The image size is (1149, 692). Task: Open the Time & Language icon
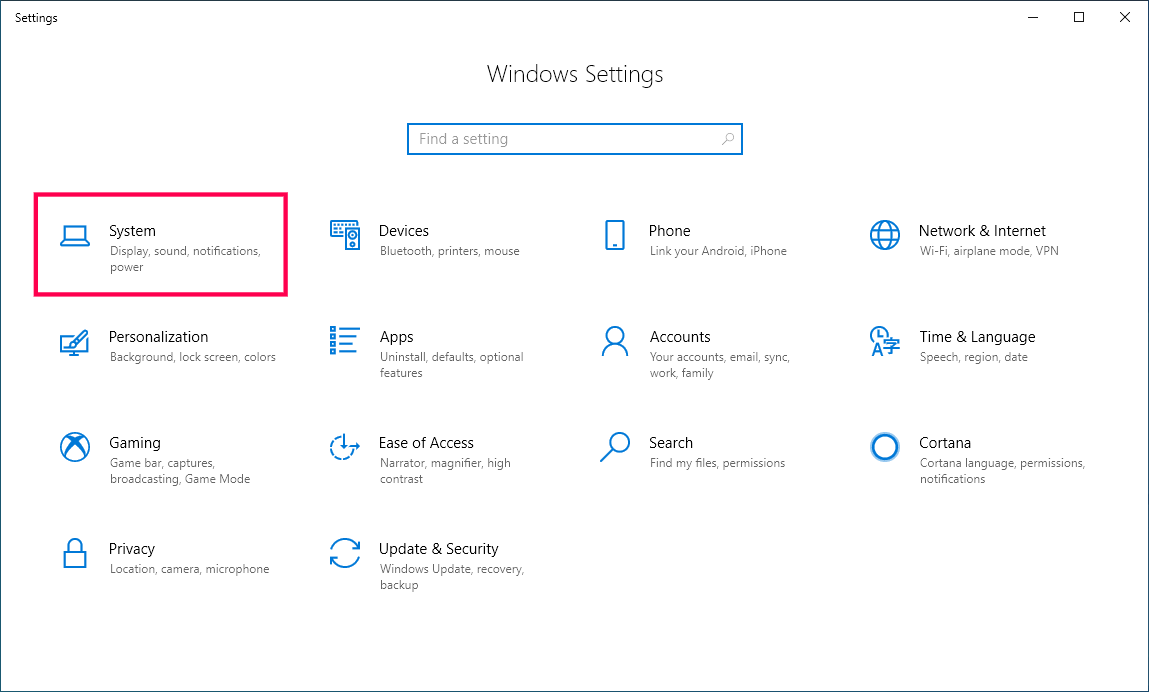click(x=884, y=342)
